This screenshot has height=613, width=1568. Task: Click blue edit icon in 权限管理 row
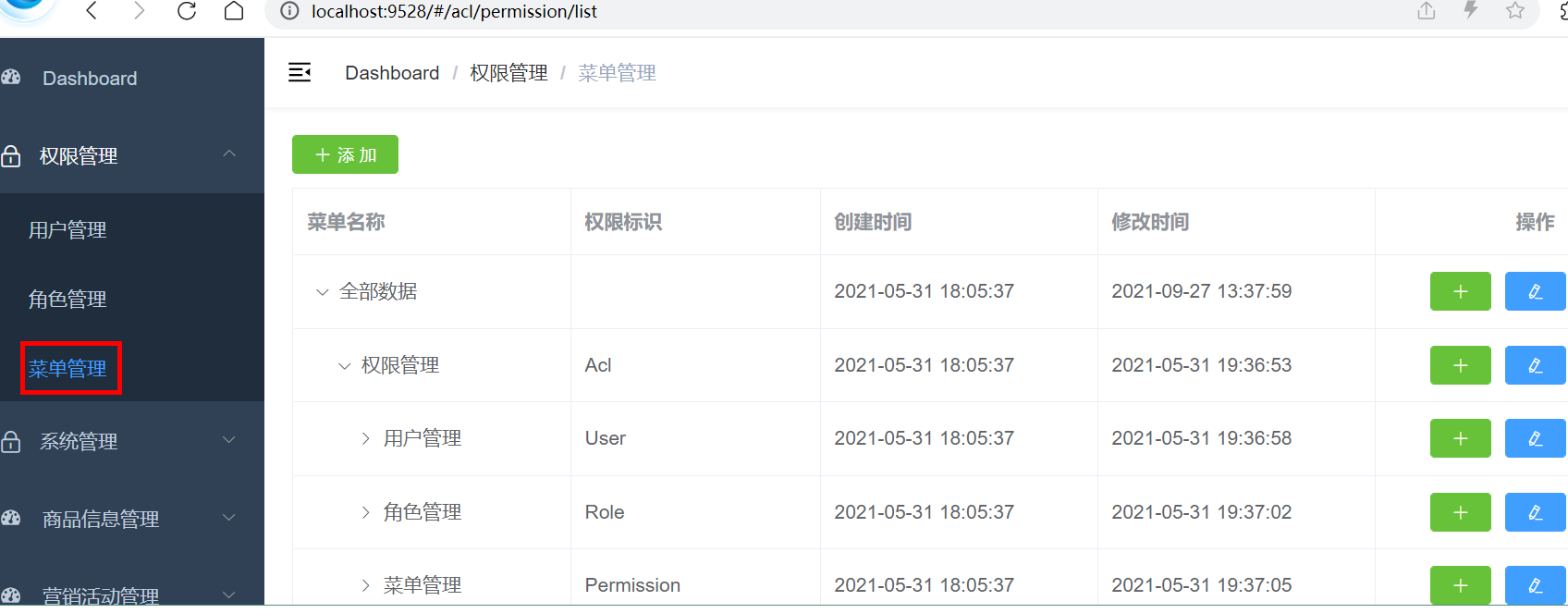tap(1535, 365)
